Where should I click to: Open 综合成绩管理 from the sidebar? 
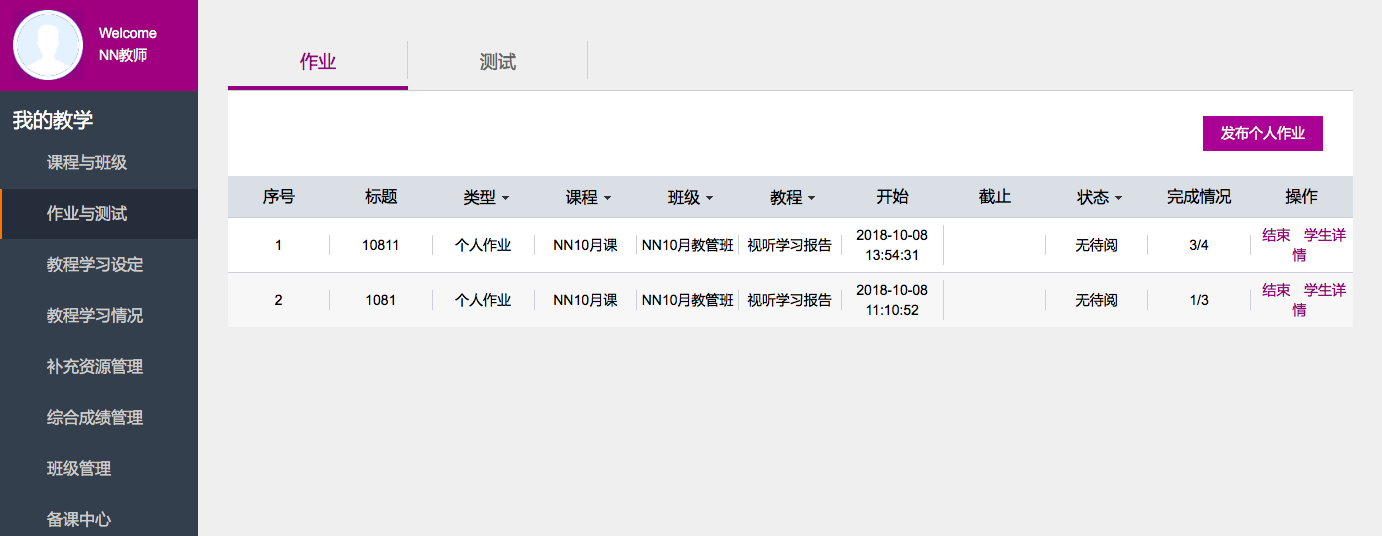pos(95,418)
